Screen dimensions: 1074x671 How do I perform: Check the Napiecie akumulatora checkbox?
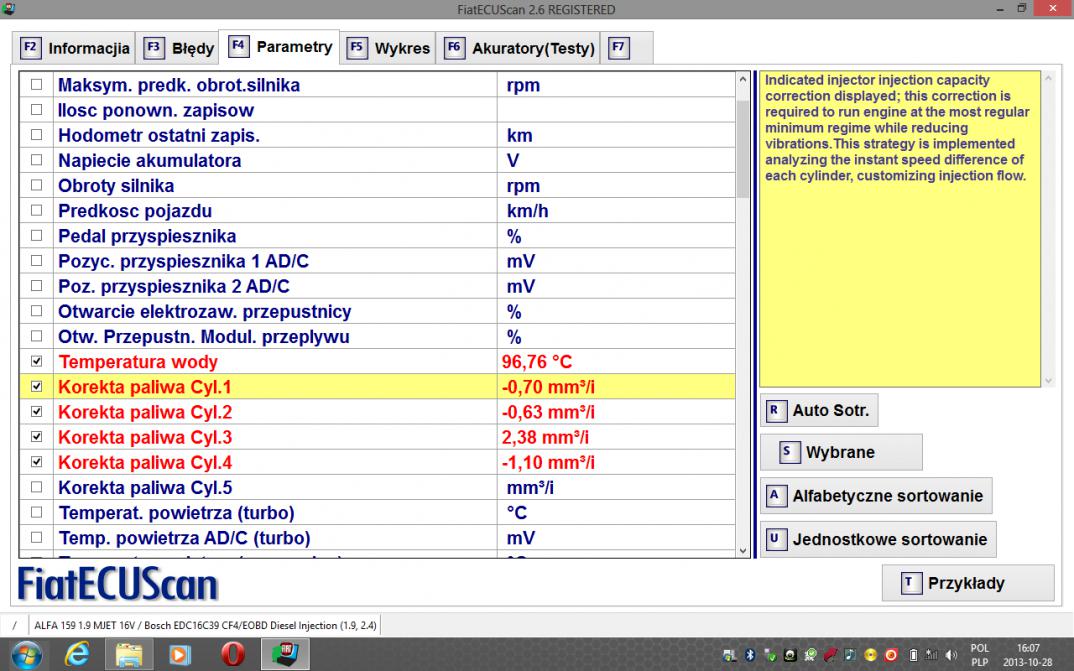(36, 160)
